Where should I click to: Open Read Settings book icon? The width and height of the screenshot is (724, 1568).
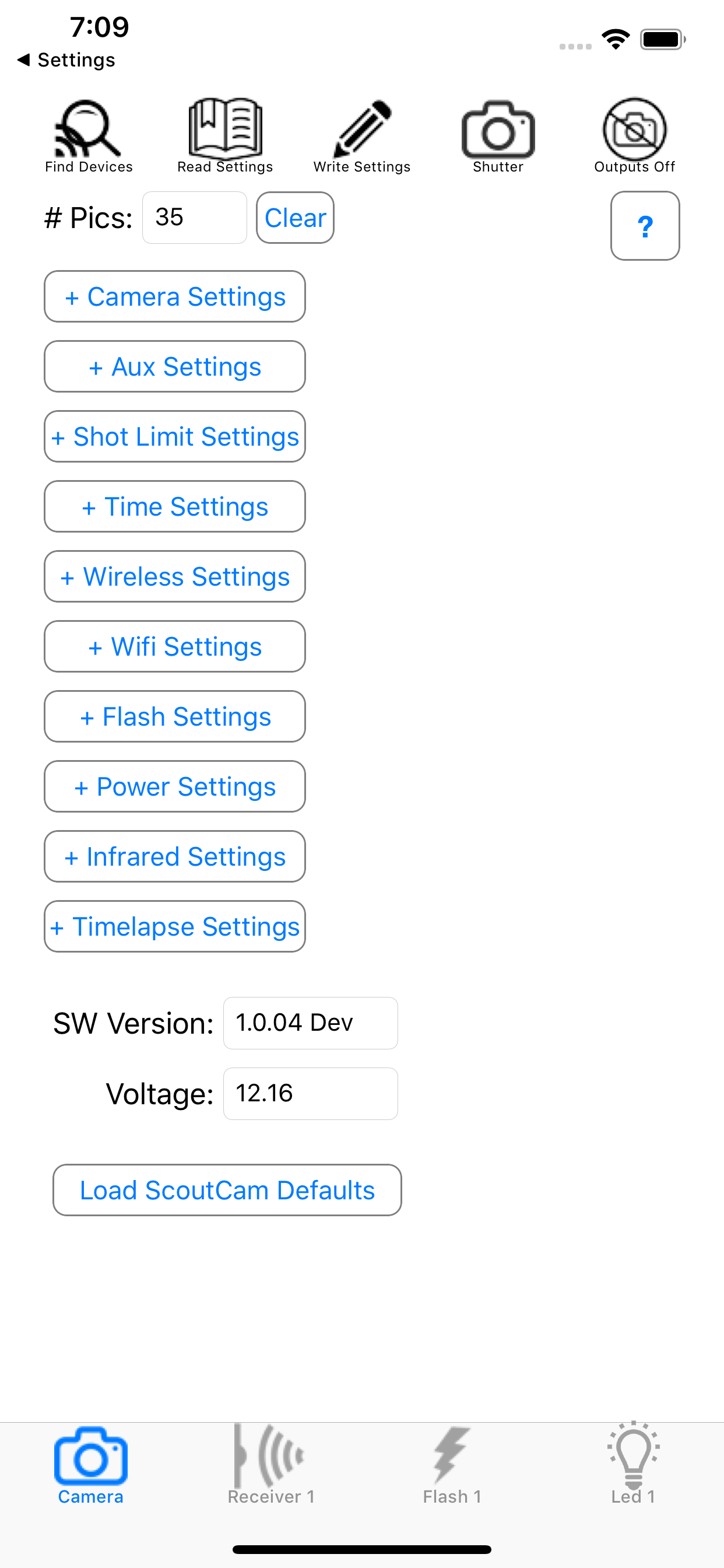(225, 128)
